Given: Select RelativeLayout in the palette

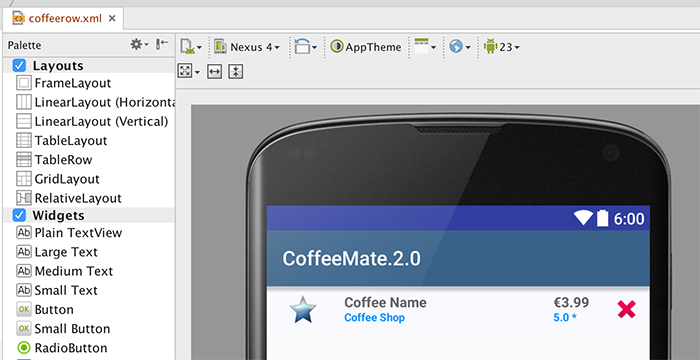Looking at the screenshot, I should tap(69, 198).
